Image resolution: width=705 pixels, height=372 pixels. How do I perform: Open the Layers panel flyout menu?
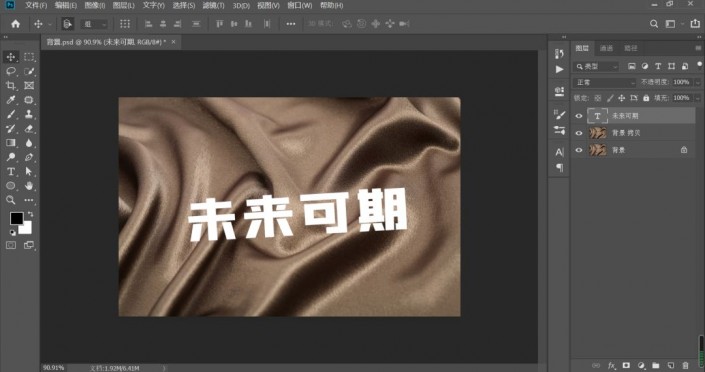(x=698, y=48)
